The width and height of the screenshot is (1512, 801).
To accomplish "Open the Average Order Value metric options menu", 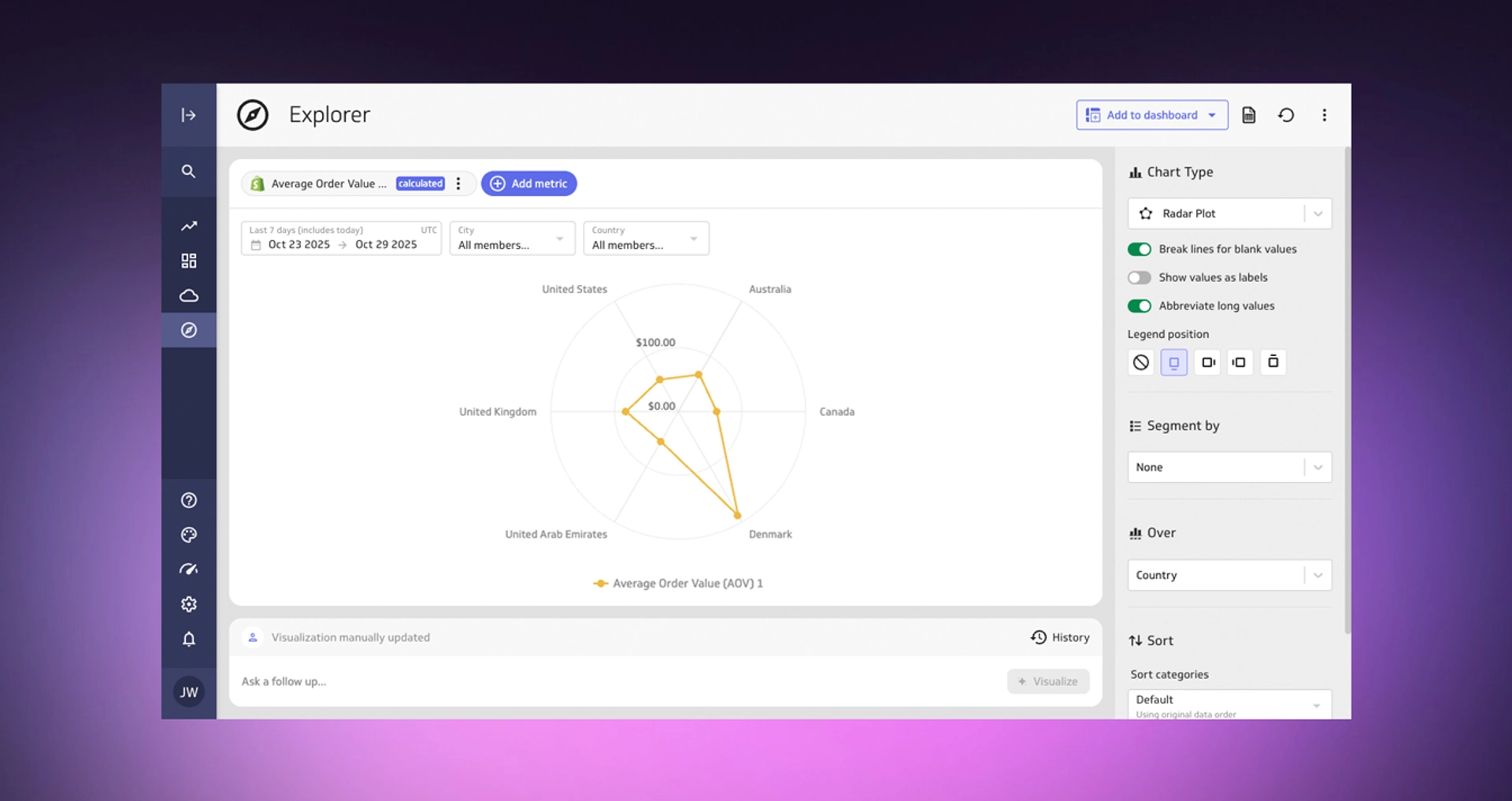I will [458, 184].
